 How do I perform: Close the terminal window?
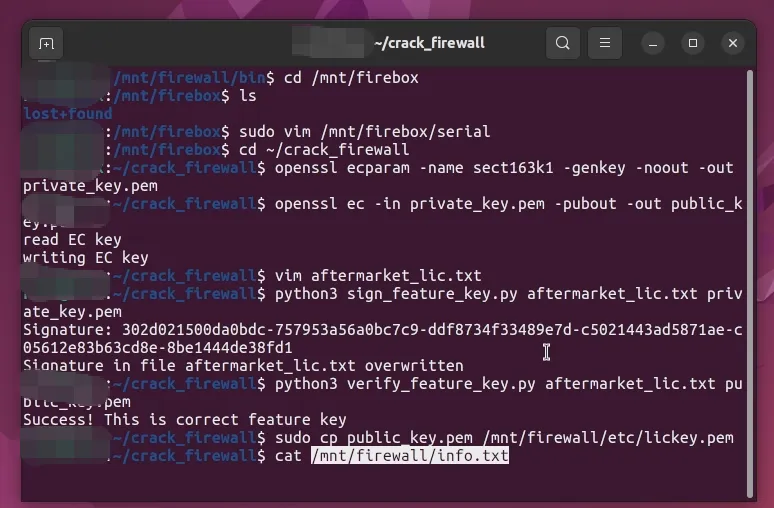[733, 43]
